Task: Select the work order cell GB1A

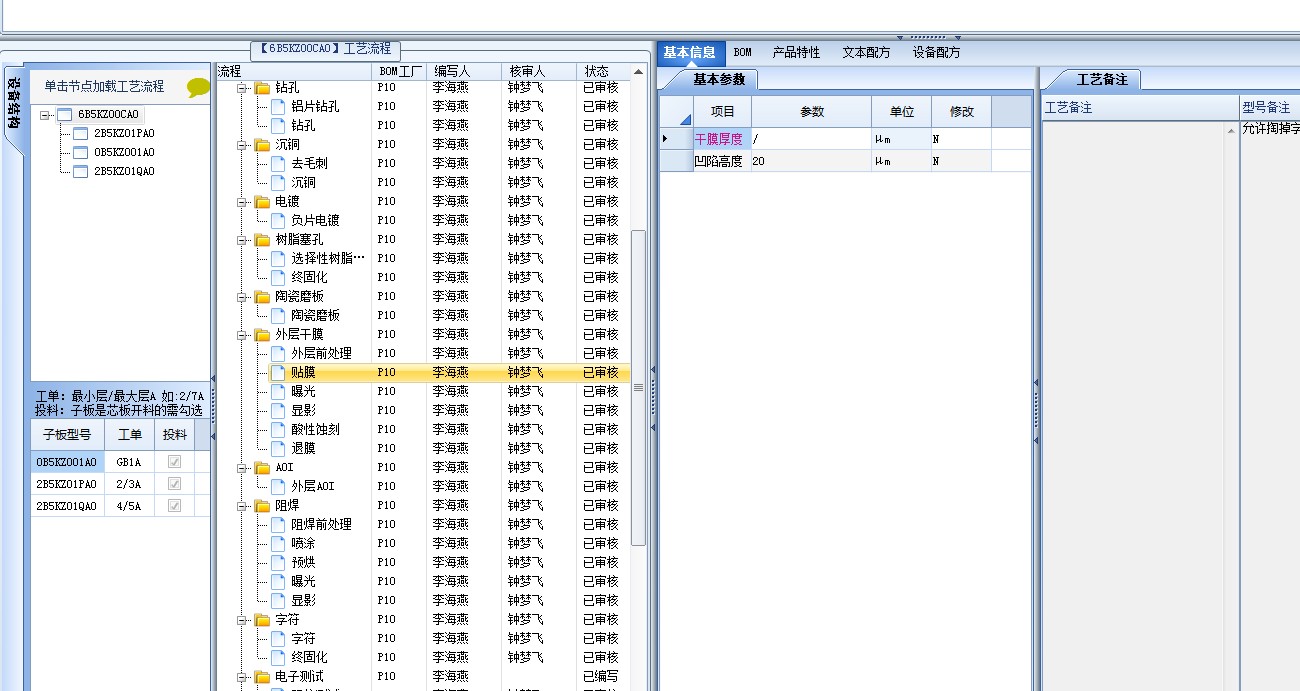Action: pyautogui.click(x=131, y=462)
